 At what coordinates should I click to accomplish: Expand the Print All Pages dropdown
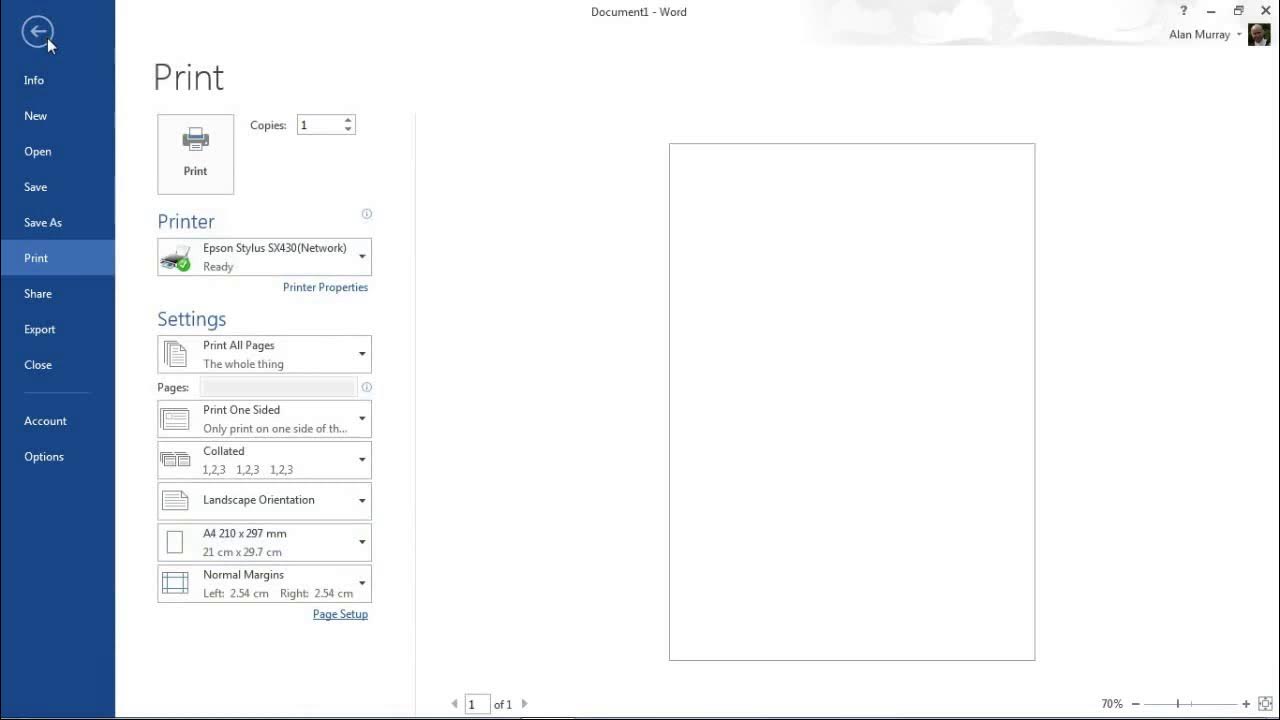click(264, 354)
